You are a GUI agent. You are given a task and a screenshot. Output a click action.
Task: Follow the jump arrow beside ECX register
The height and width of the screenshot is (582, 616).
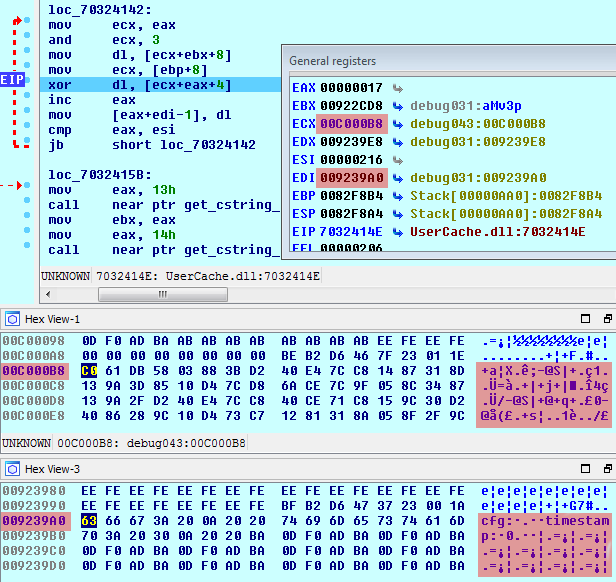398,125
